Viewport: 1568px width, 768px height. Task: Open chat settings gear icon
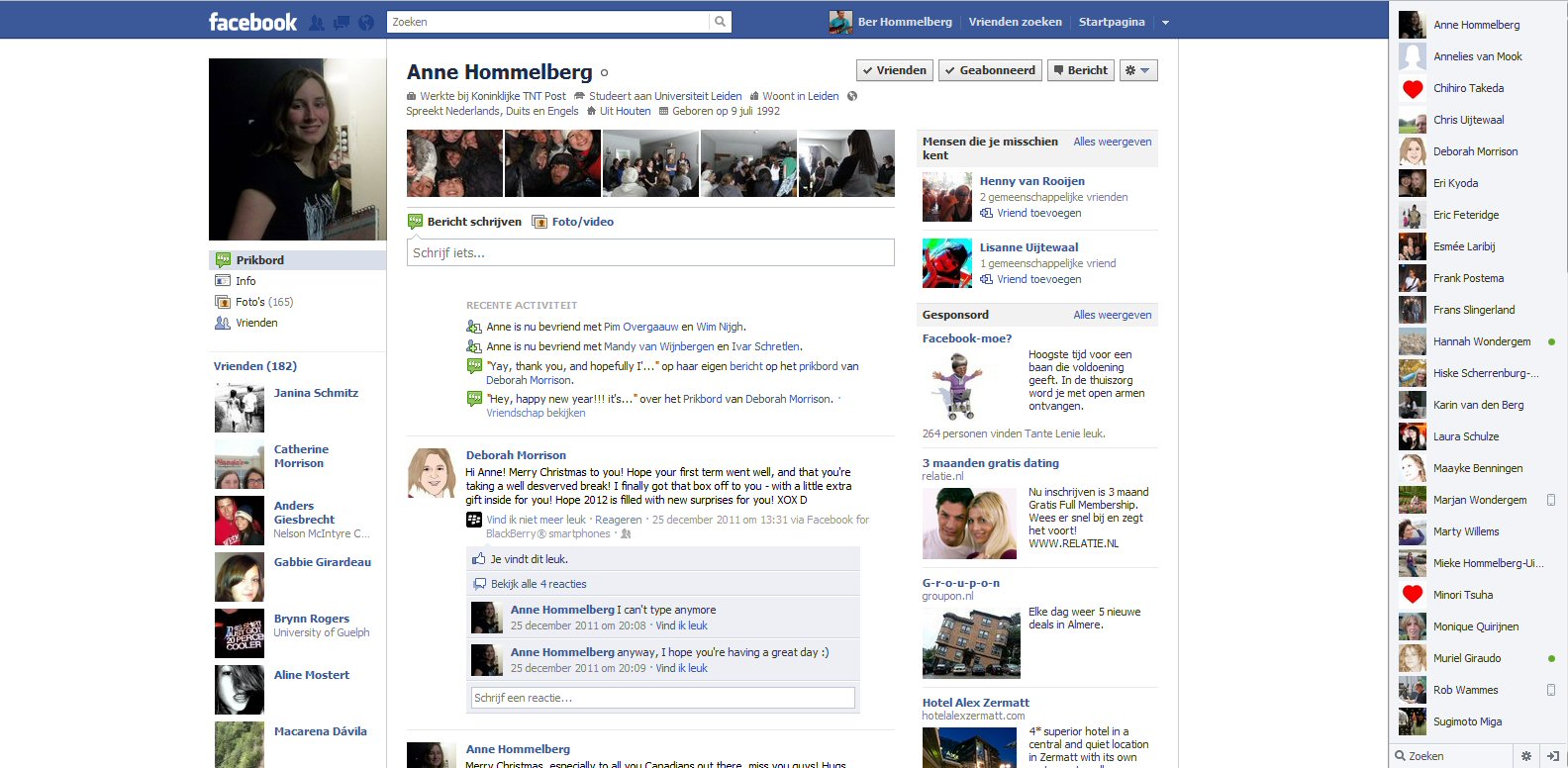coord(1526,756)
